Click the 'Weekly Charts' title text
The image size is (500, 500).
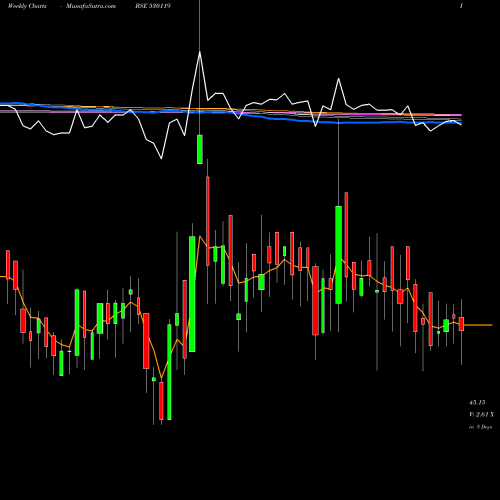point(27,6)
